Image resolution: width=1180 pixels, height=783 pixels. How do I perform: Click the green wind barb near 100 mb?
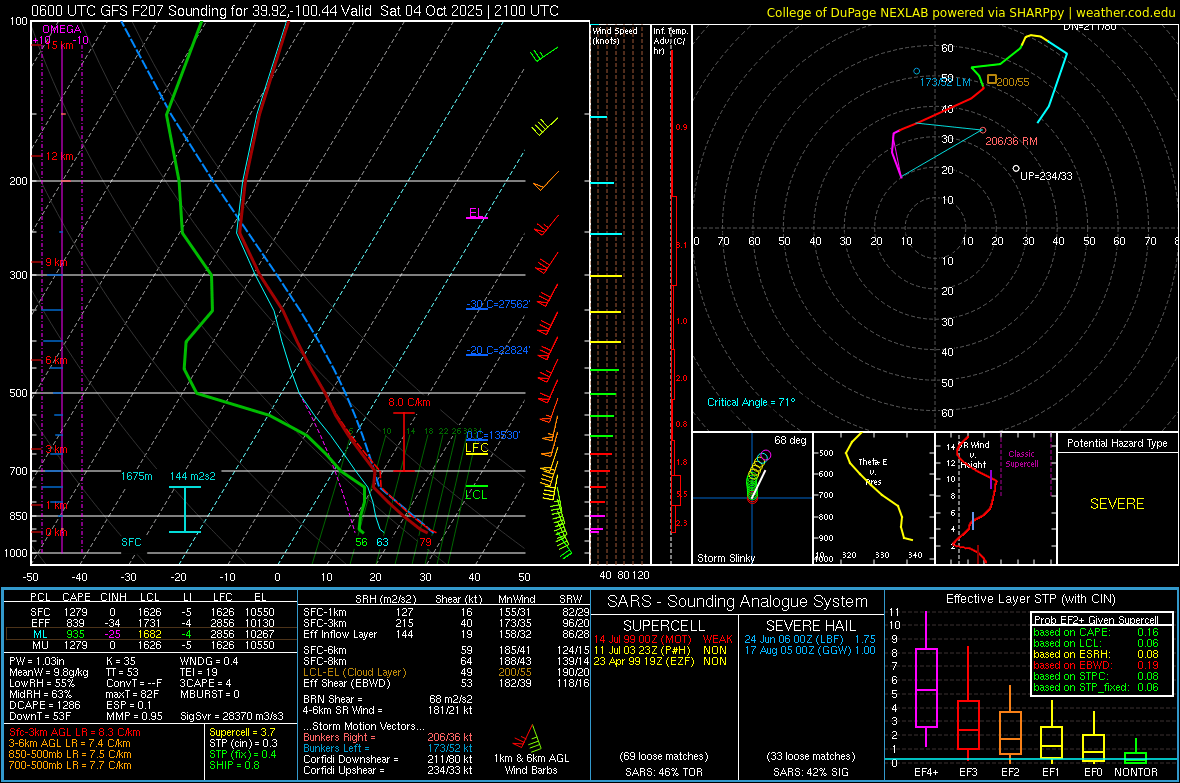(545, 53)
